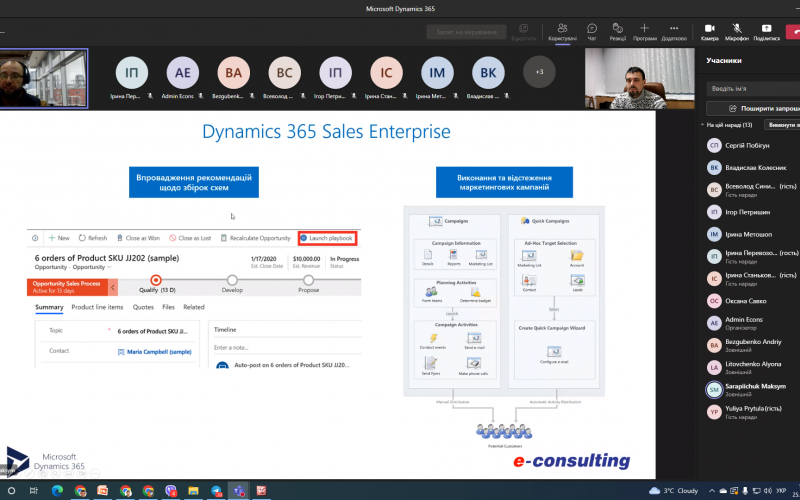
Task: Click Close as Lost in the slide
Action: (190, 238)
